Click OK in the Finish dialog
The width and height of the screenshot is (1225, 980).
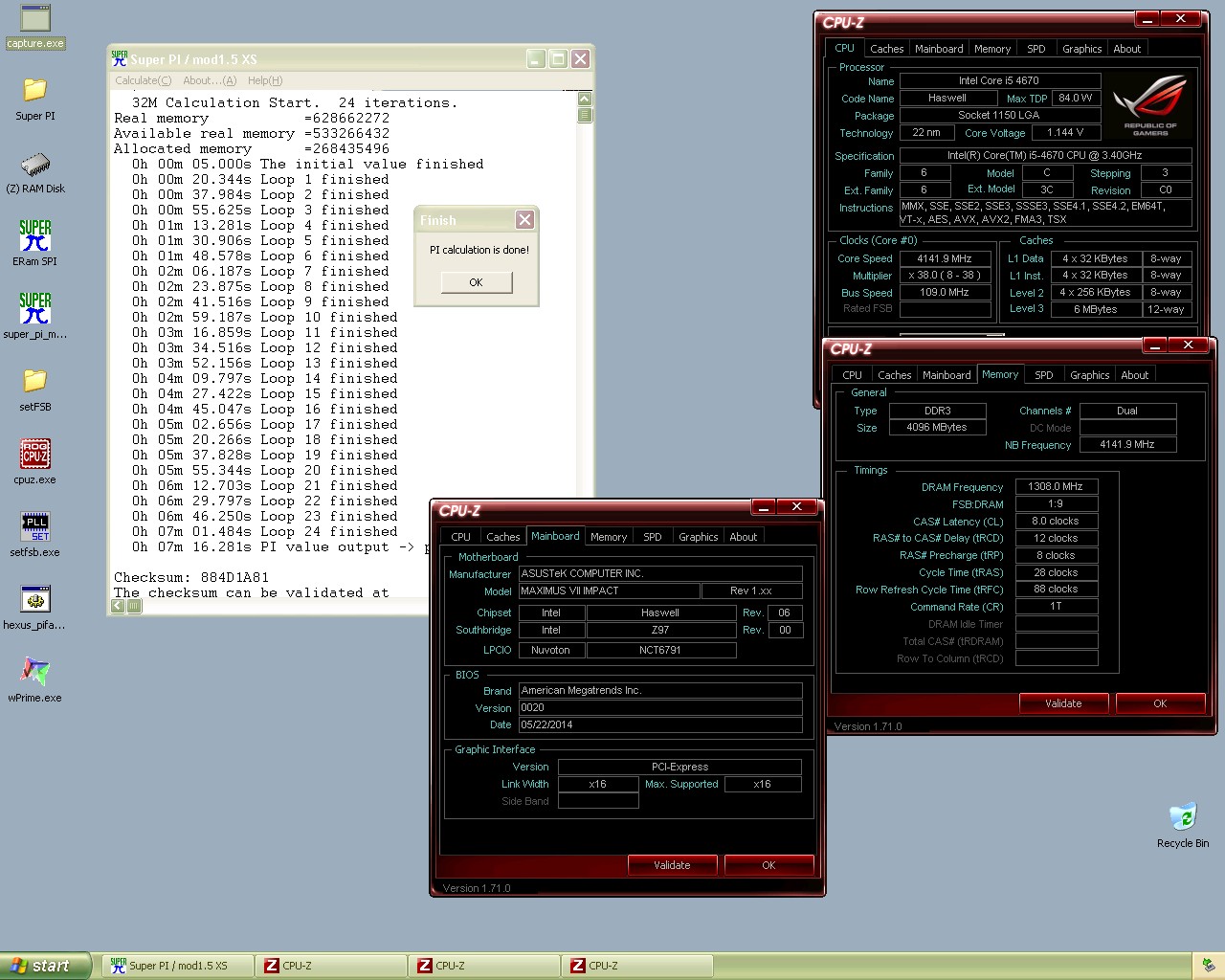476,282
